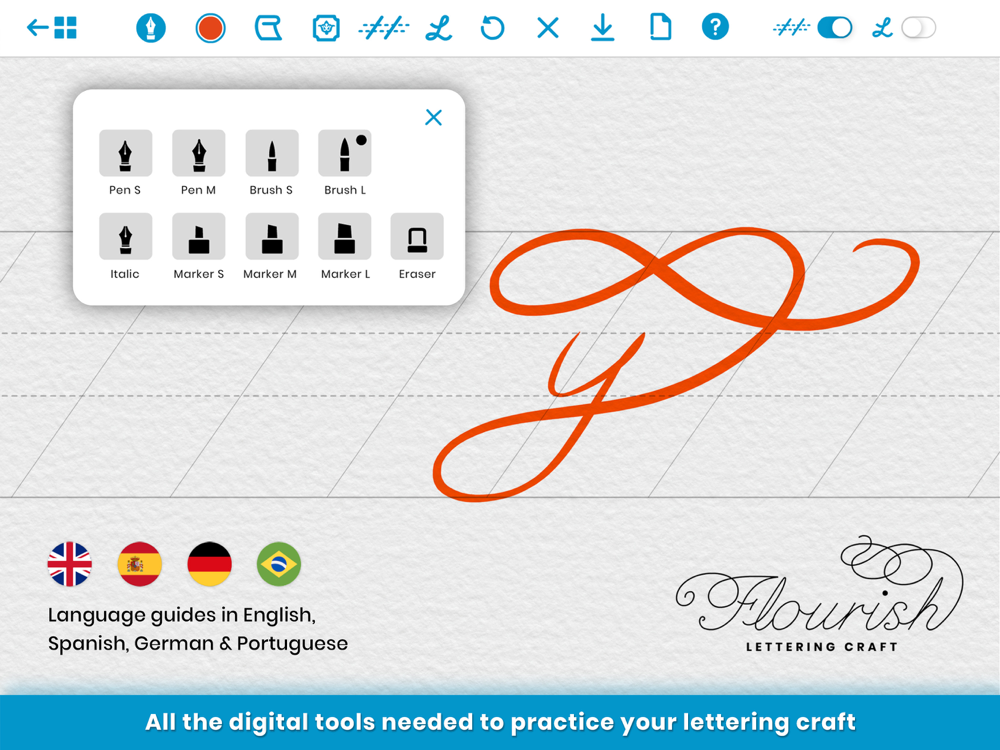Open the grid gallery view icon

pos(66,27)
